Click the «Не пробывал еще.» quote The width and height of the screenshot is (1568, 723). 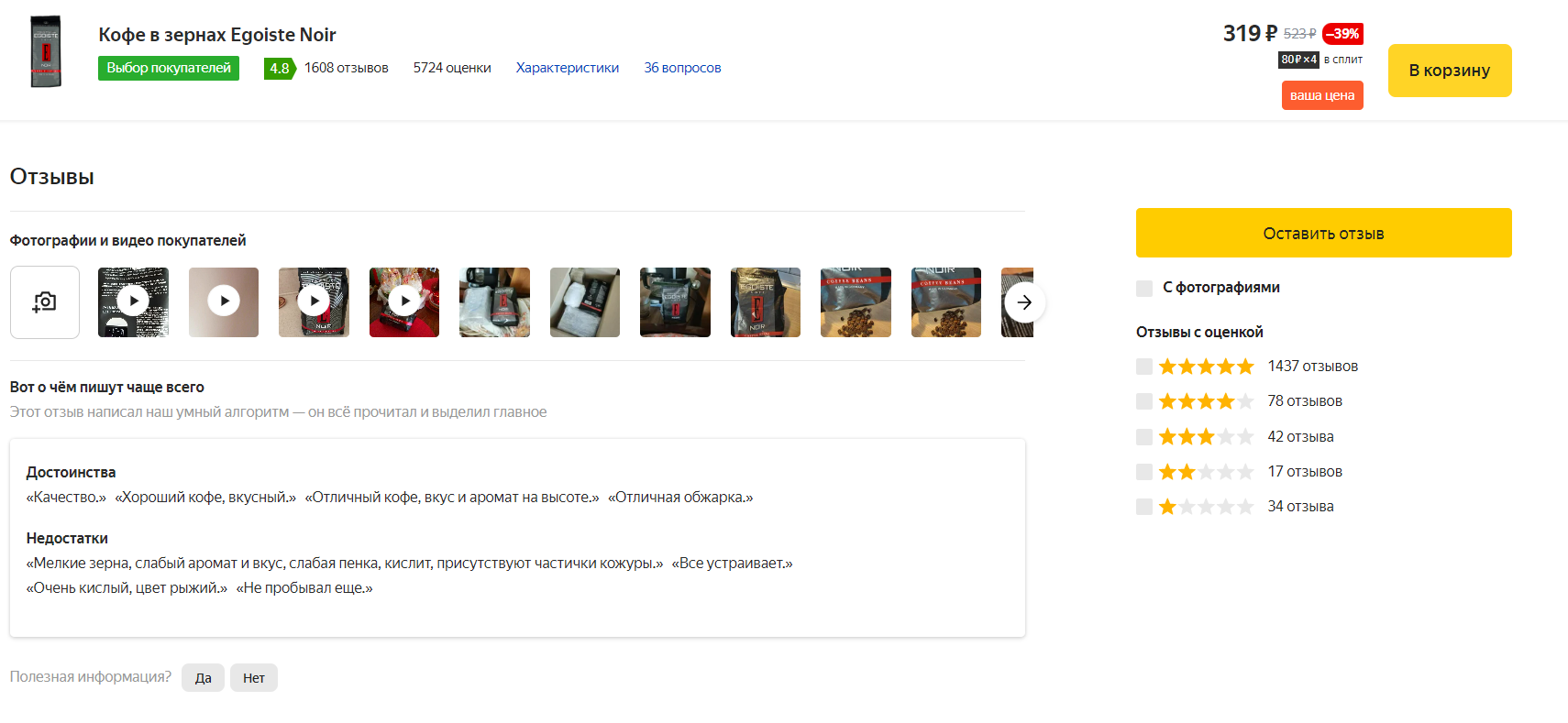coord(304,588)
